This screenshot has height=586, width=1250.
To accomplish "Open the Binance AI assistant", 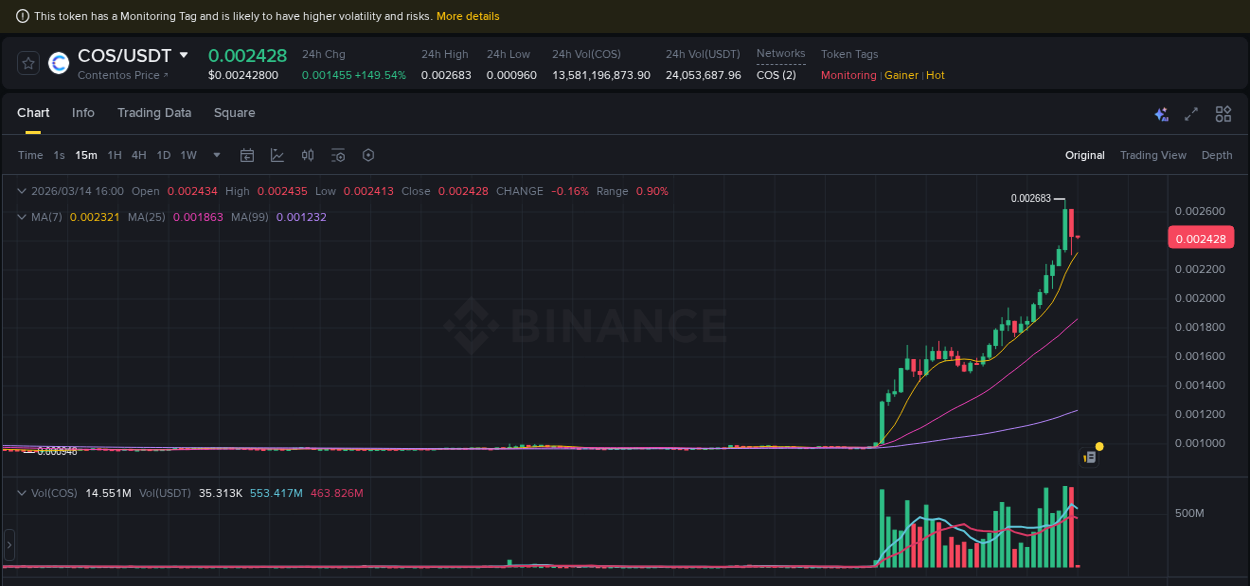I will 1161,114.
